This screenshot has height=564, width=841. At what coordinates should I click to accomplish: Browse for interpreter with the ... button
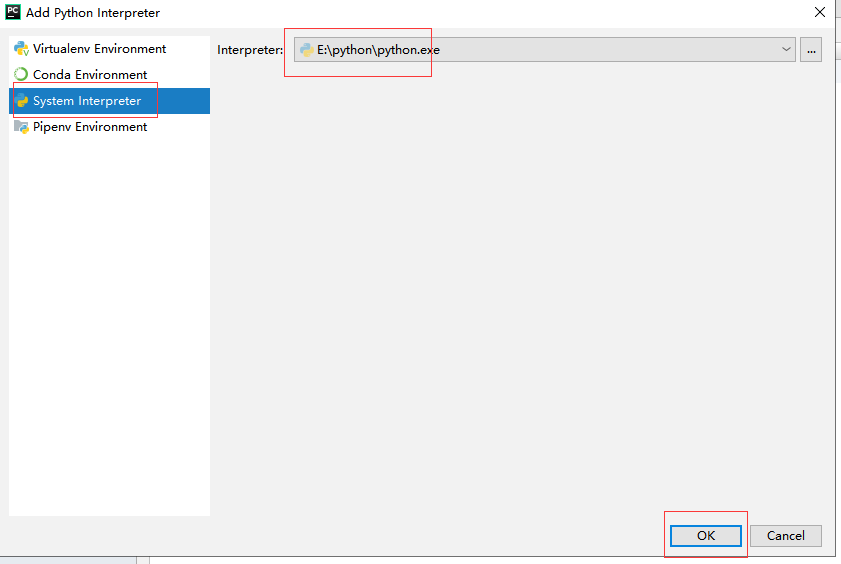[811, 50]
